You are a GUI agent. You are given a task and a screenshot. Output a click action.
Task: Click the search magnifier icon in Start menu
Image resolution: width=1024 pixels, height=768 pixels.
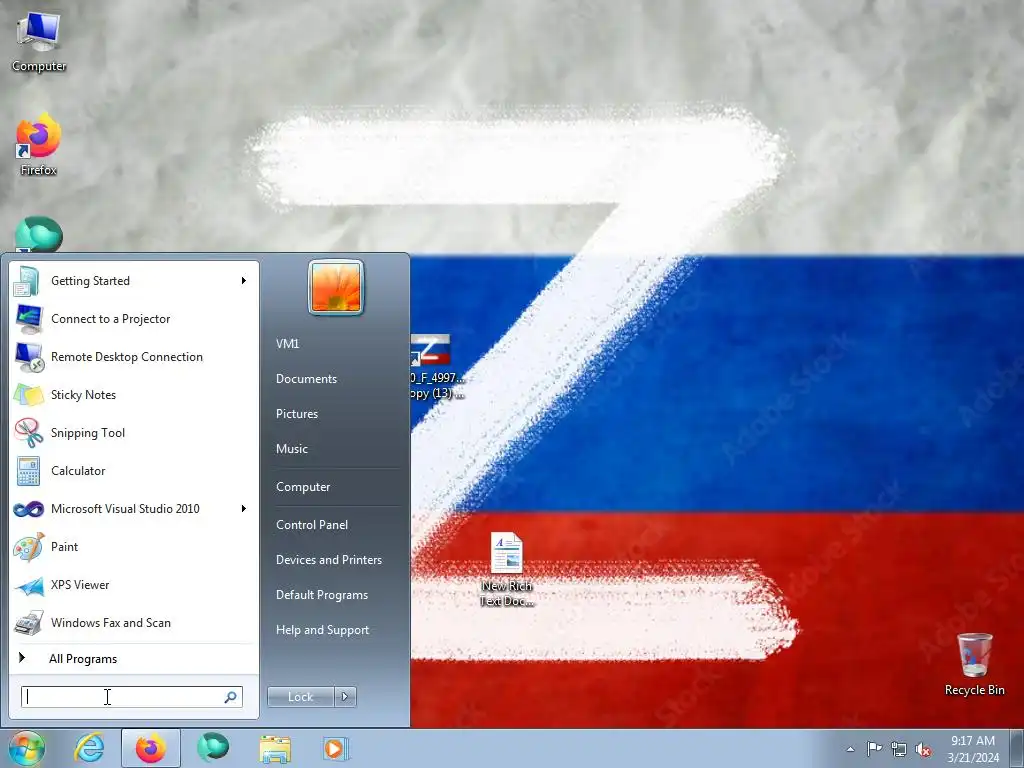(x=230, y=697)
